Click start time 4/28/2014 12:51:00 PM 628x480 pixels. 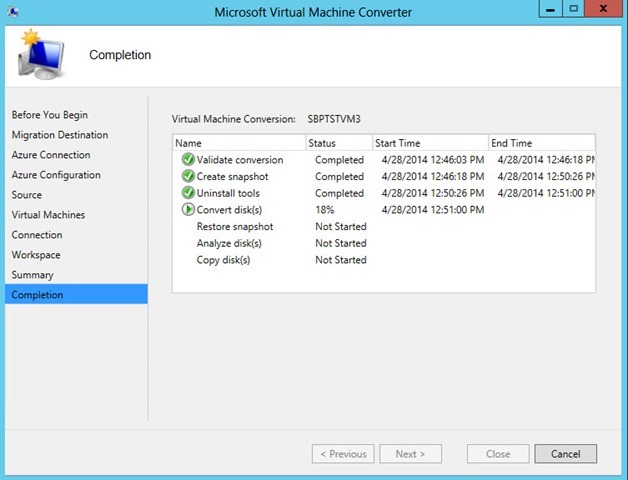pos(433,210)
